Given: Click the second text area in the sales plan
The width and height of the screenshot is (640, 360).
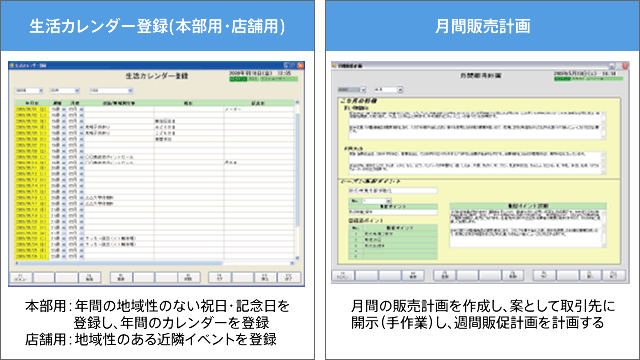Looking at the screenshot, I should [477, 163].
